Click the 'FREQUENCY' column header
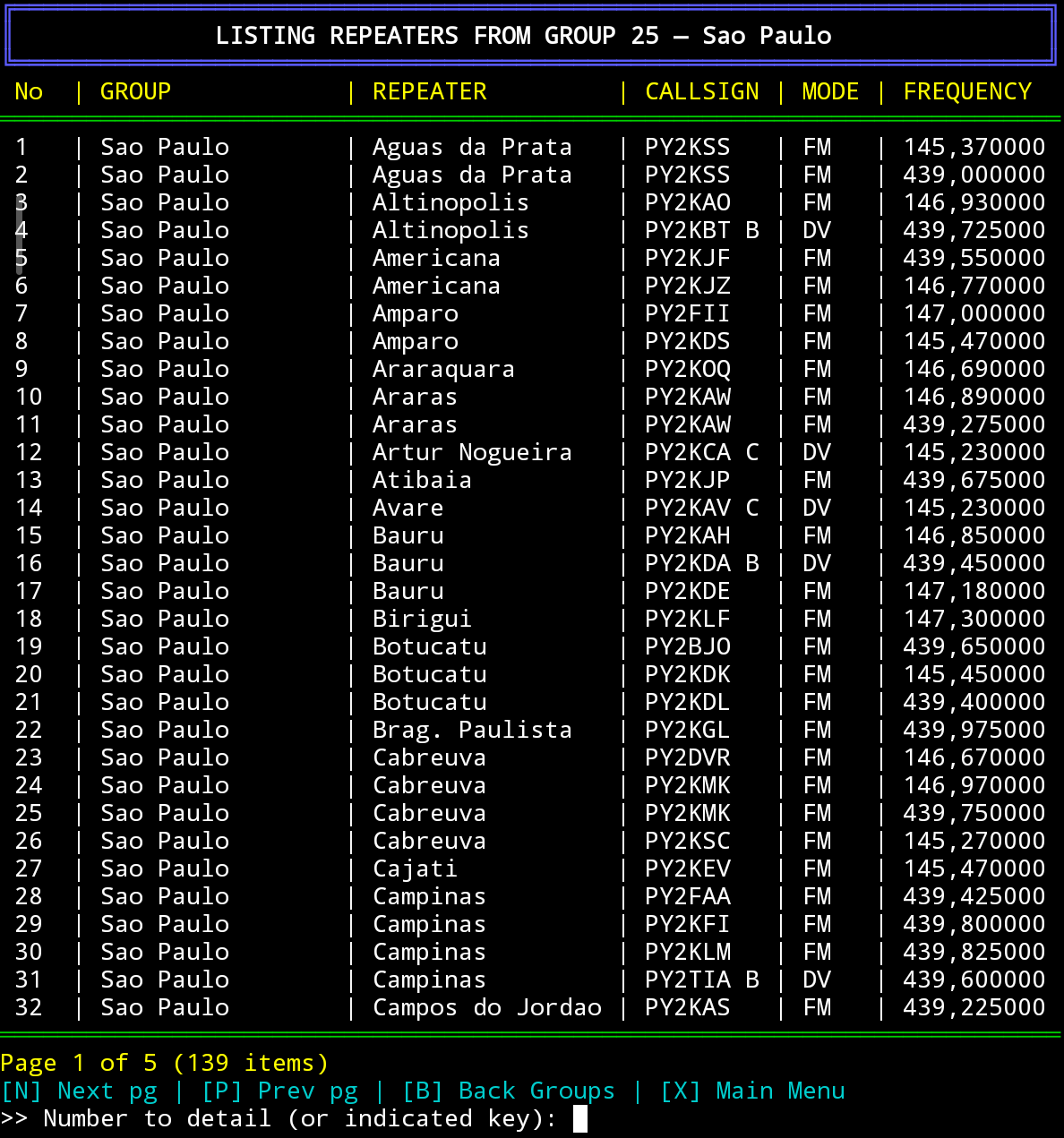The image size is (1064, 1138). (x=967, y=91)
